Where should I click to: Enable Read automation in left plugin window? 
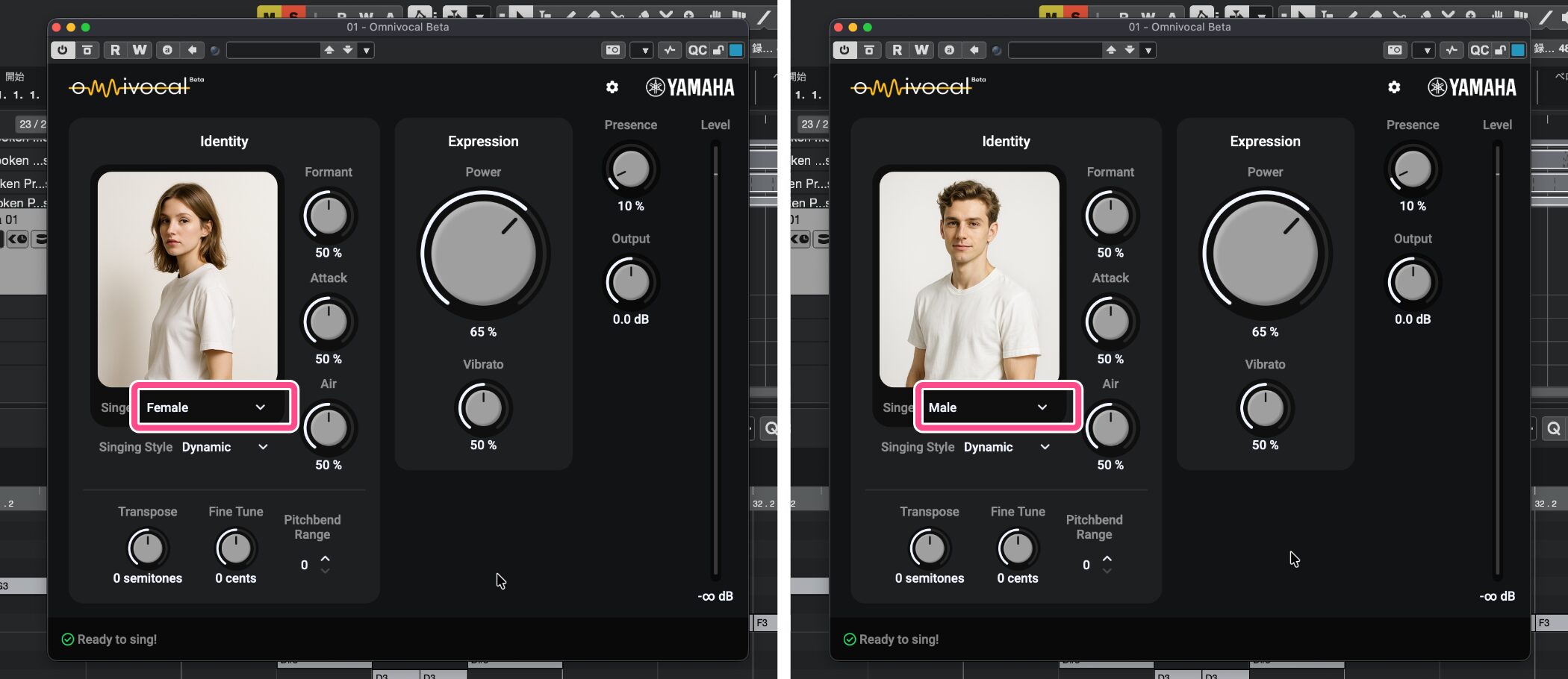[115, 50]
